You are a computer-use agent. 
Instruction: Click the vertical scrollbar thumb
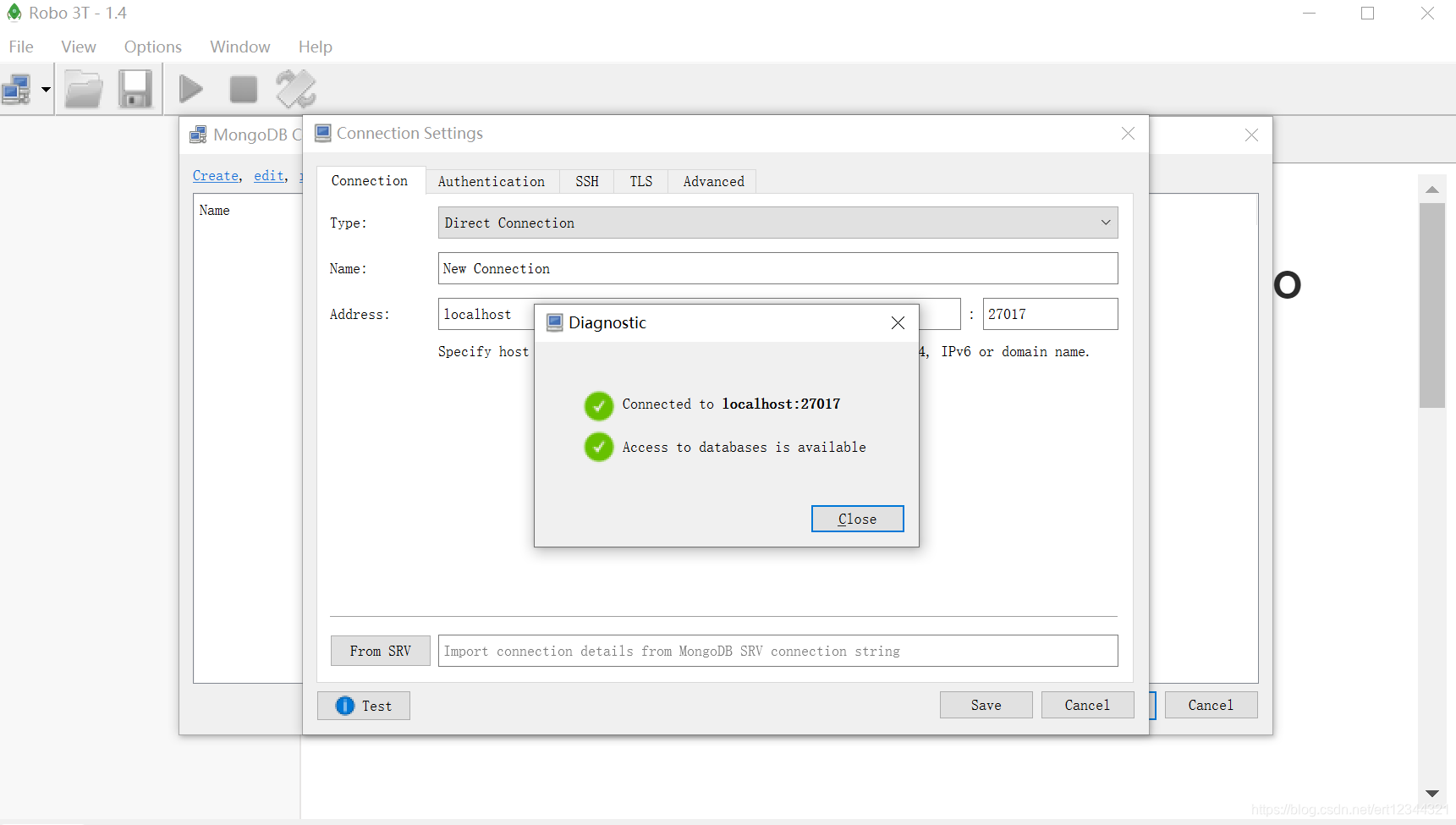(1432, 305)
